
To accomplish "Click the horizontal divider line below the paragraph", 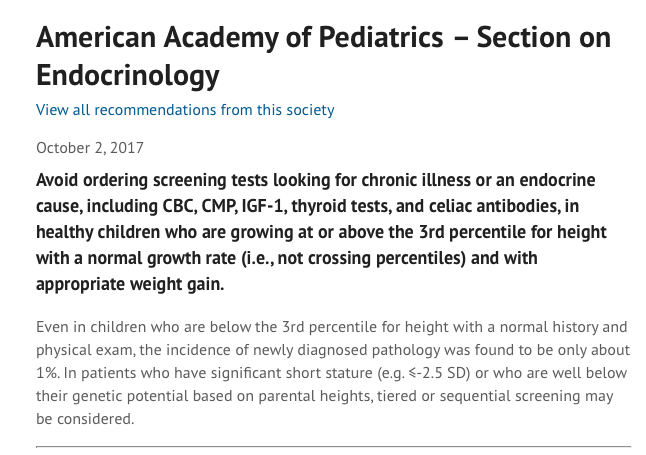I will [333, 446].
